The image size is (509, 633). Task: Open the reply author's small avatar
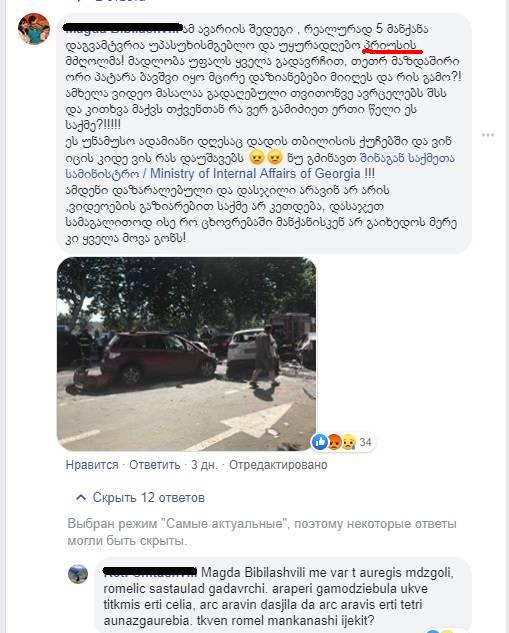point(78,574)
